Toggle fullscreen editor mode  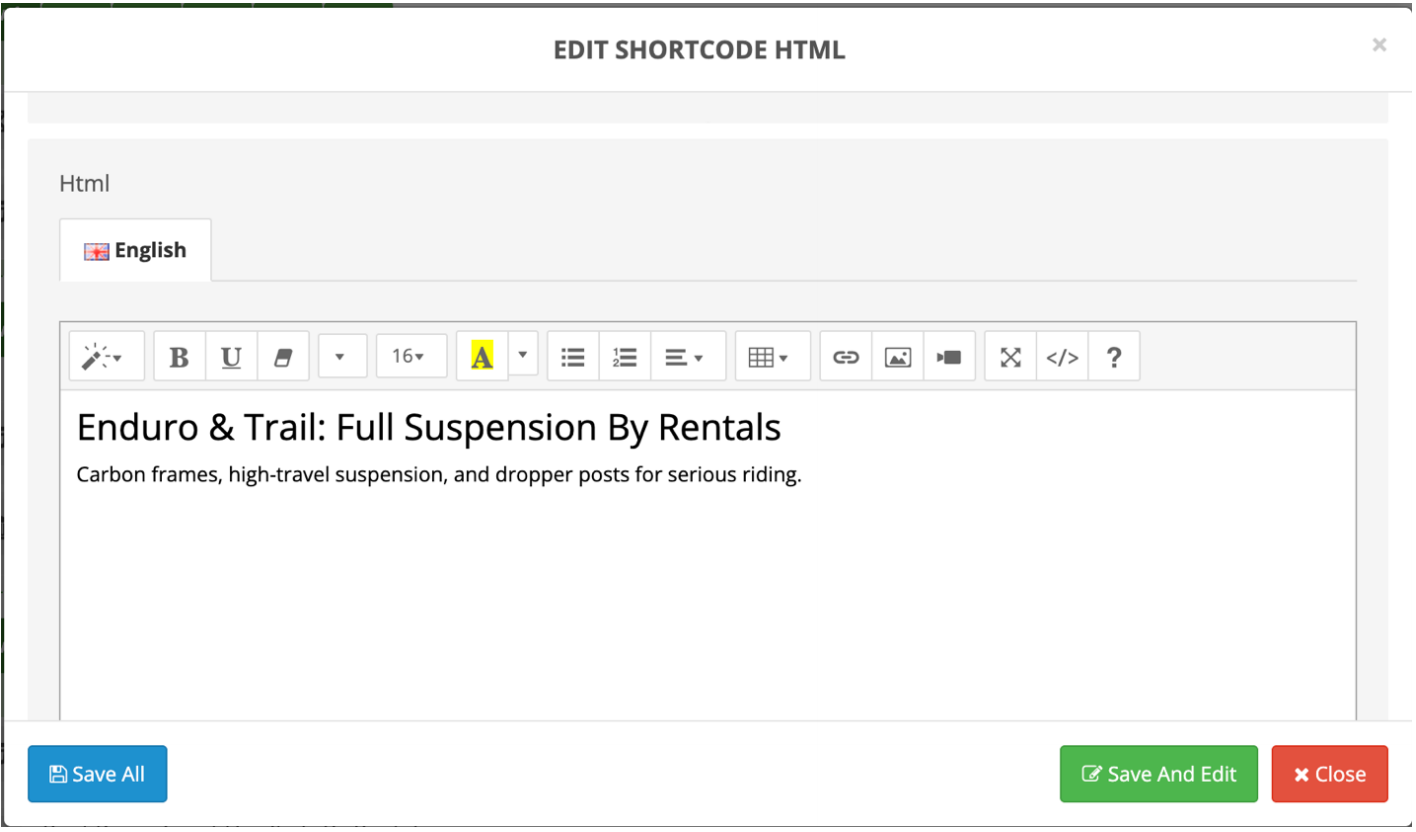point(1011,357)
